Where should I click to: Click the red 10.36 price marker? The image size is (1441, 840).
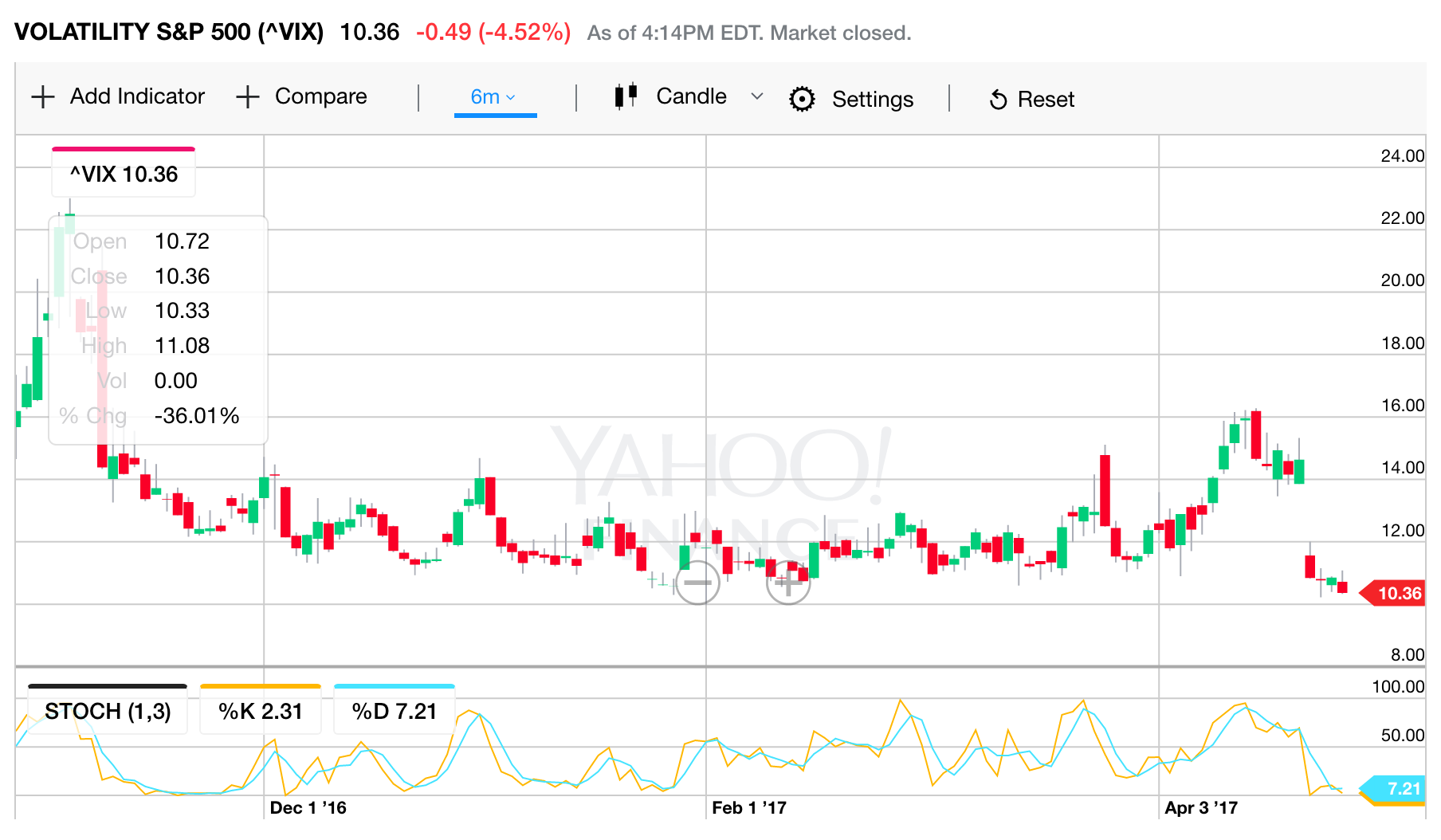tap(1396, 593)
